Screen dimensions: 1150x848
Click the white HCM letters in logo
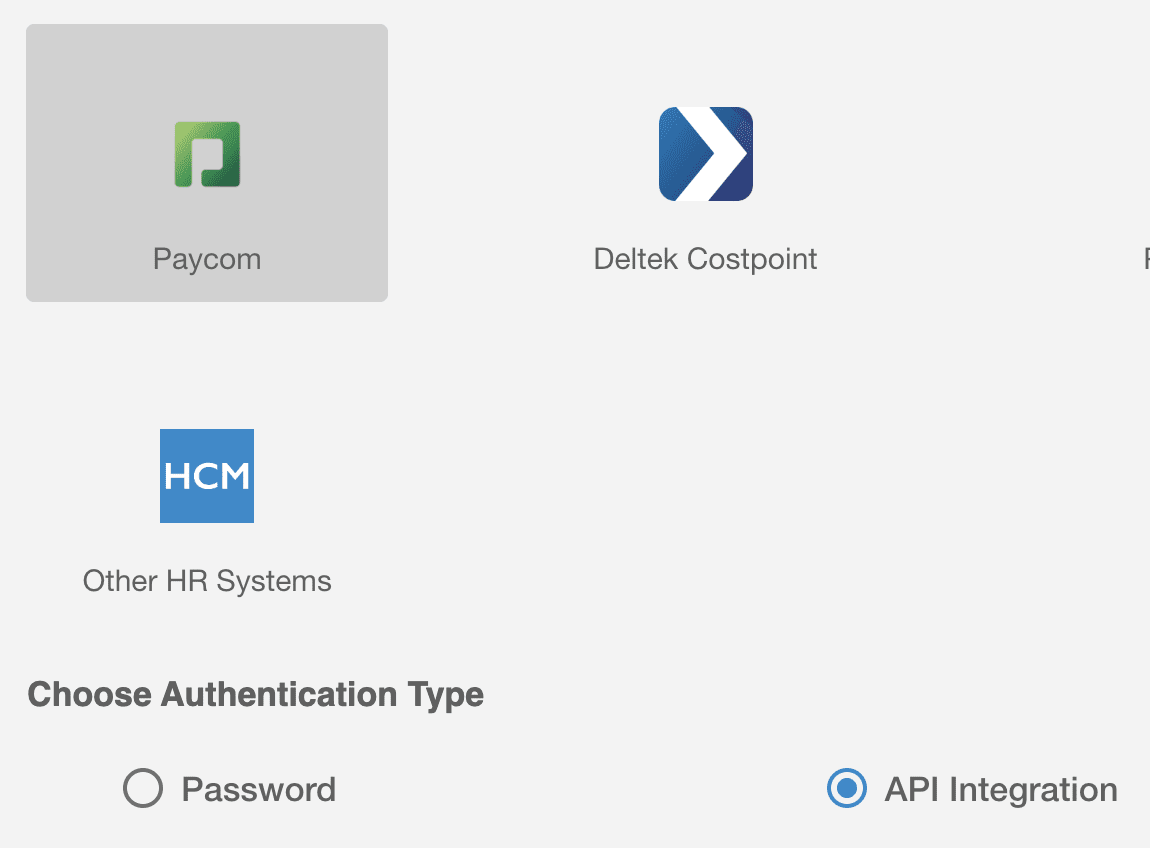click(x=207, y=476)
